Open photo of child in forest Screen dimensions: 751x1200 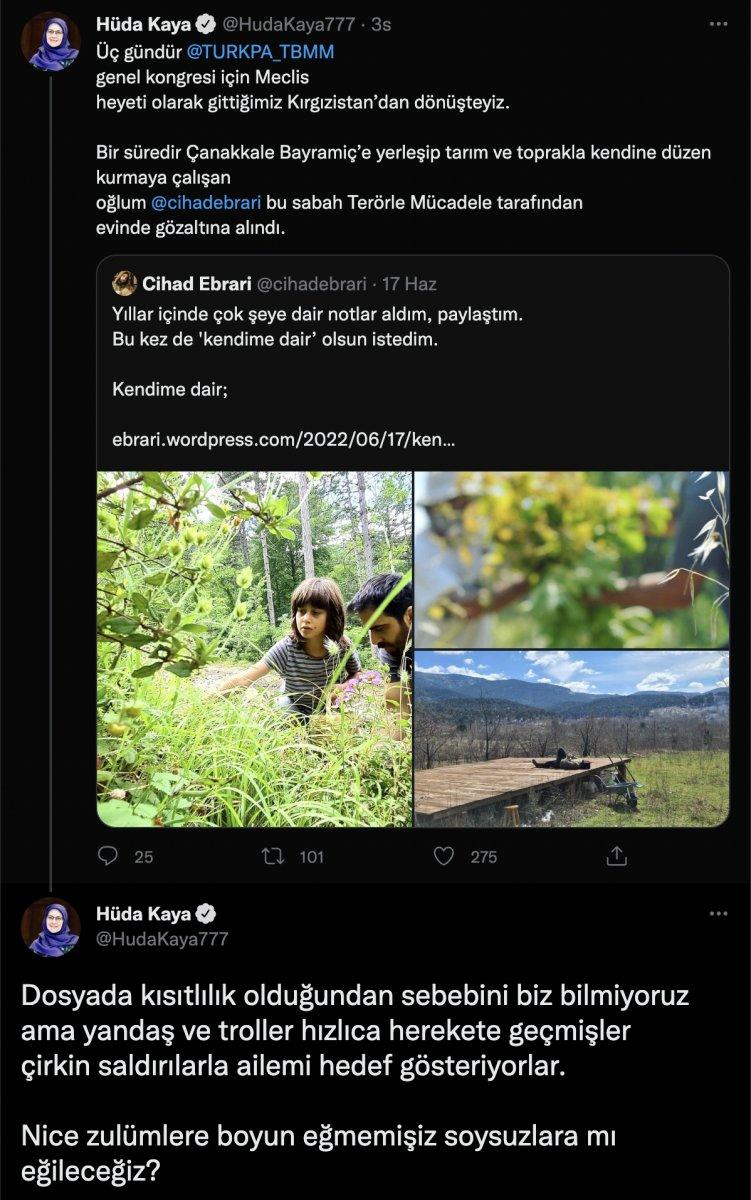tap(254, 648)
